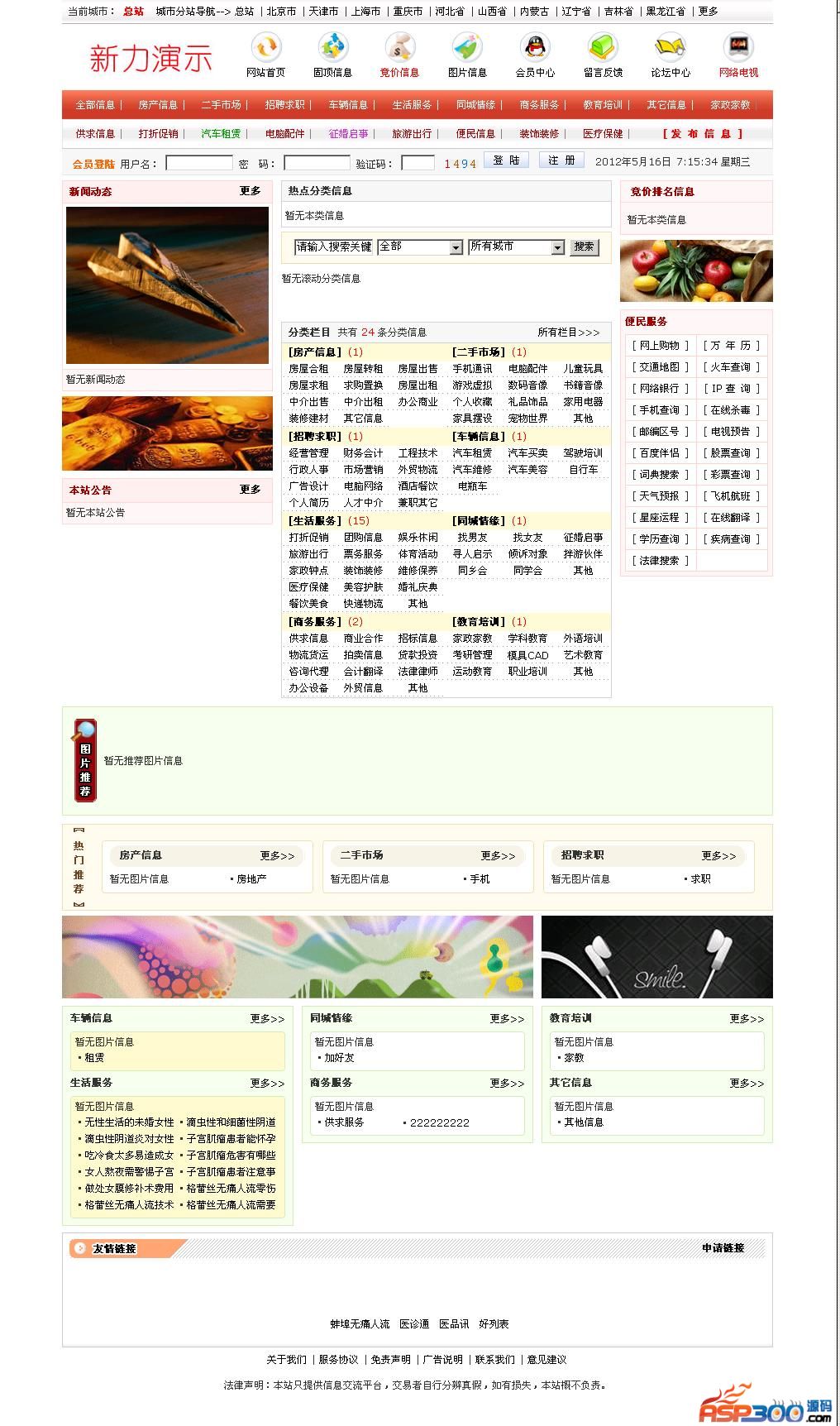Viewport: 840px width, 1426px height.
Task: Focus the 验证码 input field
Action: tap(418, 163)
